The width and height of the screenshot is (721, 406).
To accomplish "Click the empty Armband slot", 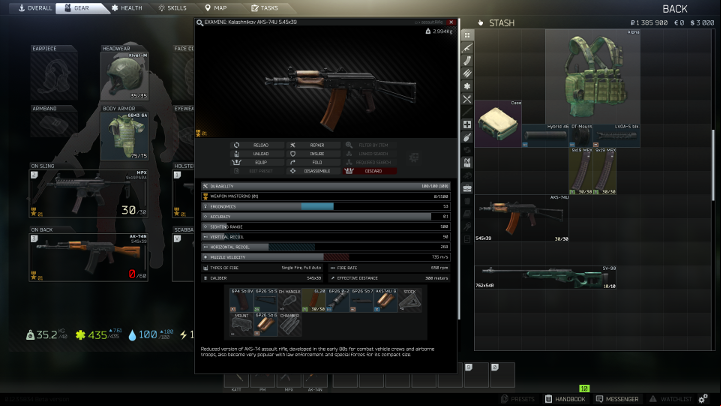I will pos(53,124).
